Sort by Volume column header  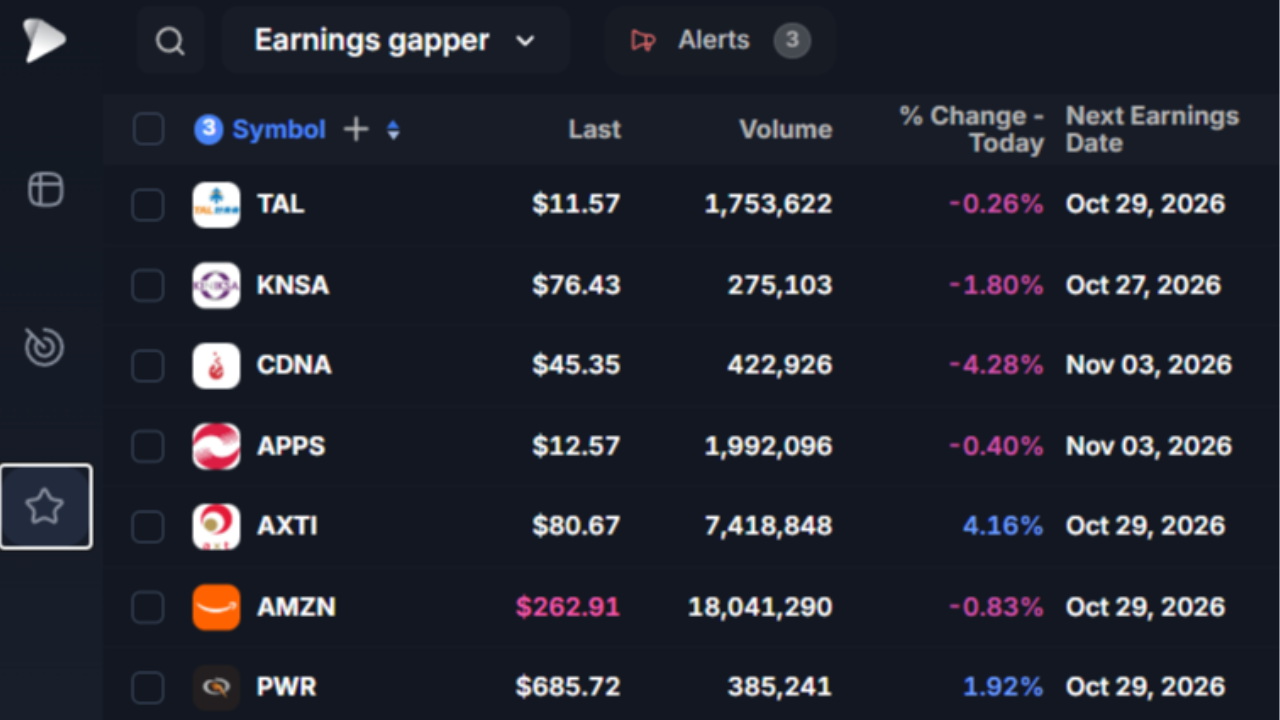[x=785, y=129]
